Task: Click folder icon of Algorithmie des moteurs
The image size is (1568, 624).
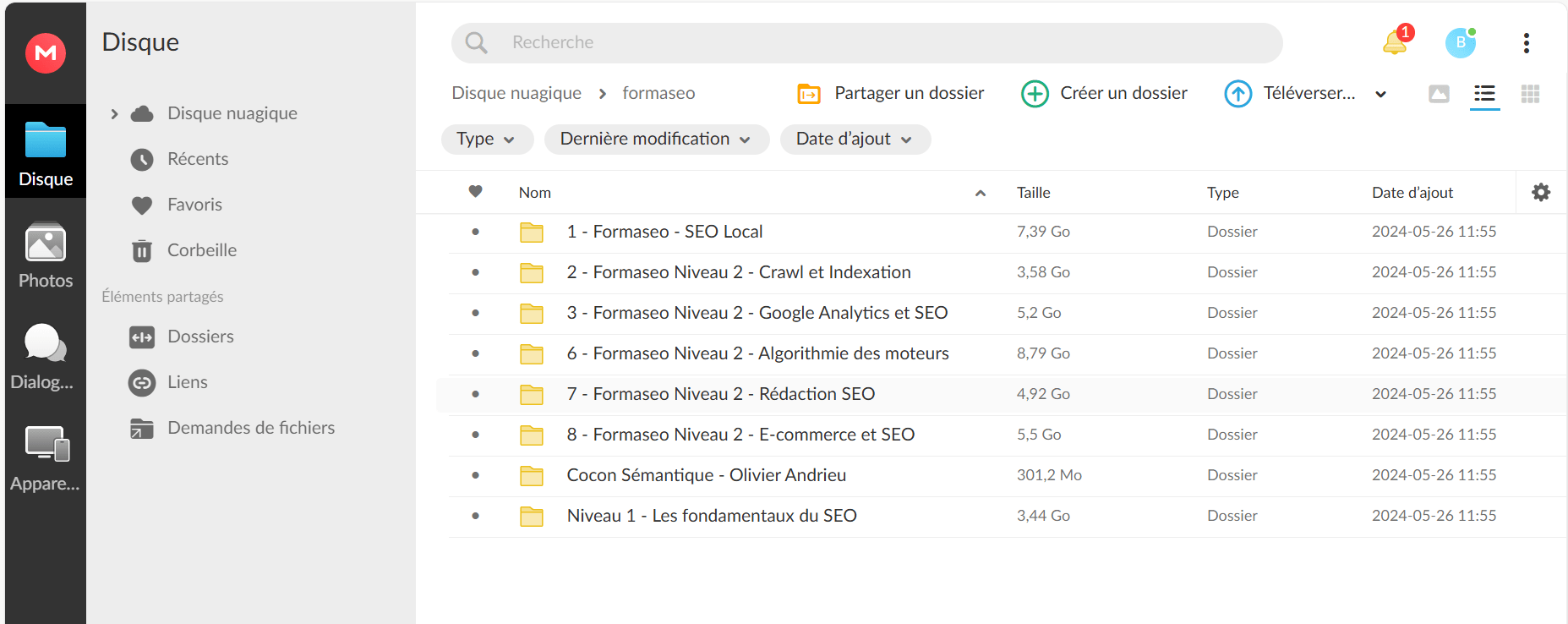Action: pyautogui.click(x=532, y=353)
